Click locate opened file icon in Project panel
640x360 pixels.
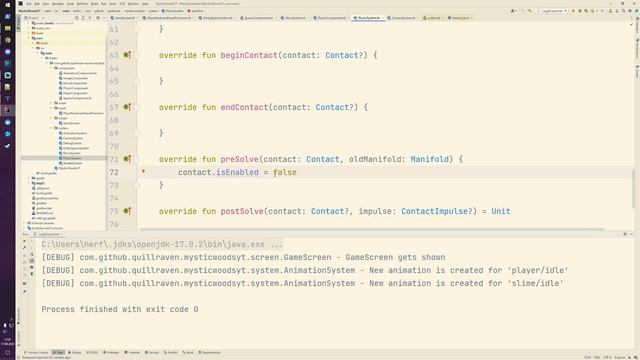coord(77,18)
